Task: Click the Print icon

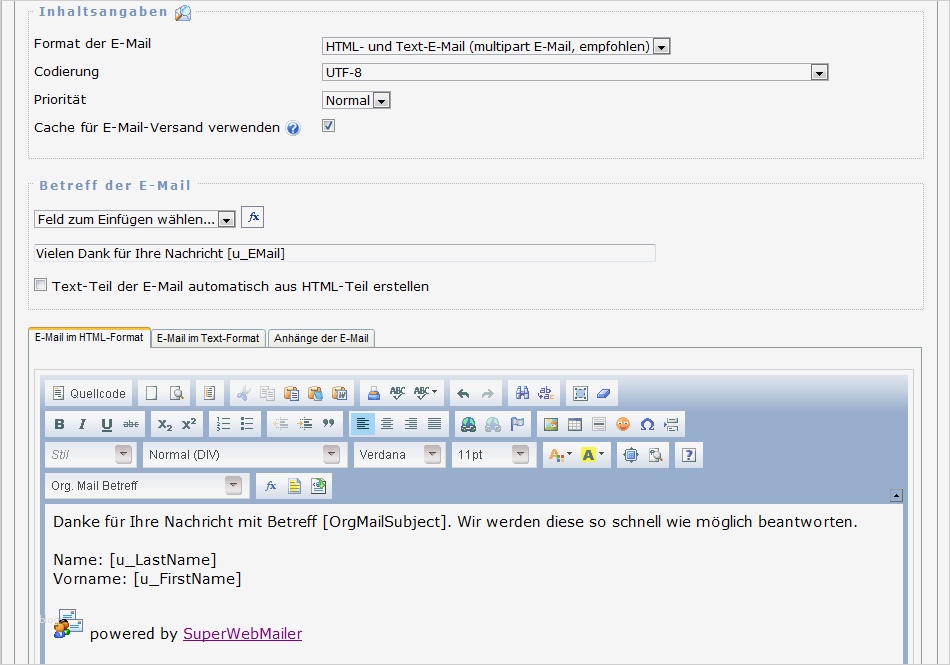Action: pyautogui.click(x=374, y=394)
